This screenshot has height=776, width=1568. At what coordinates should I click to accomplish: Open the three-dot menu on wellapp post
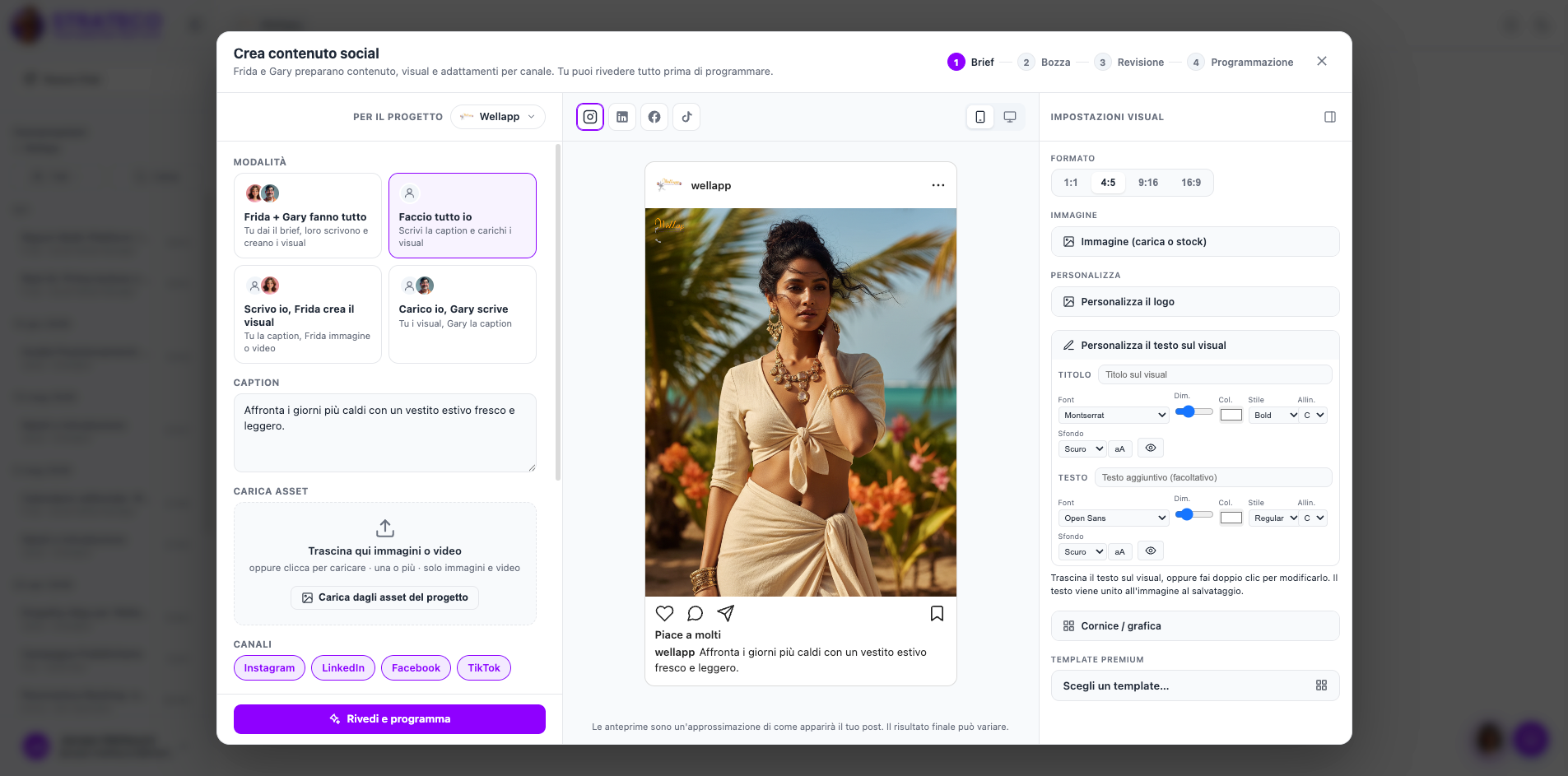point(938,185)
